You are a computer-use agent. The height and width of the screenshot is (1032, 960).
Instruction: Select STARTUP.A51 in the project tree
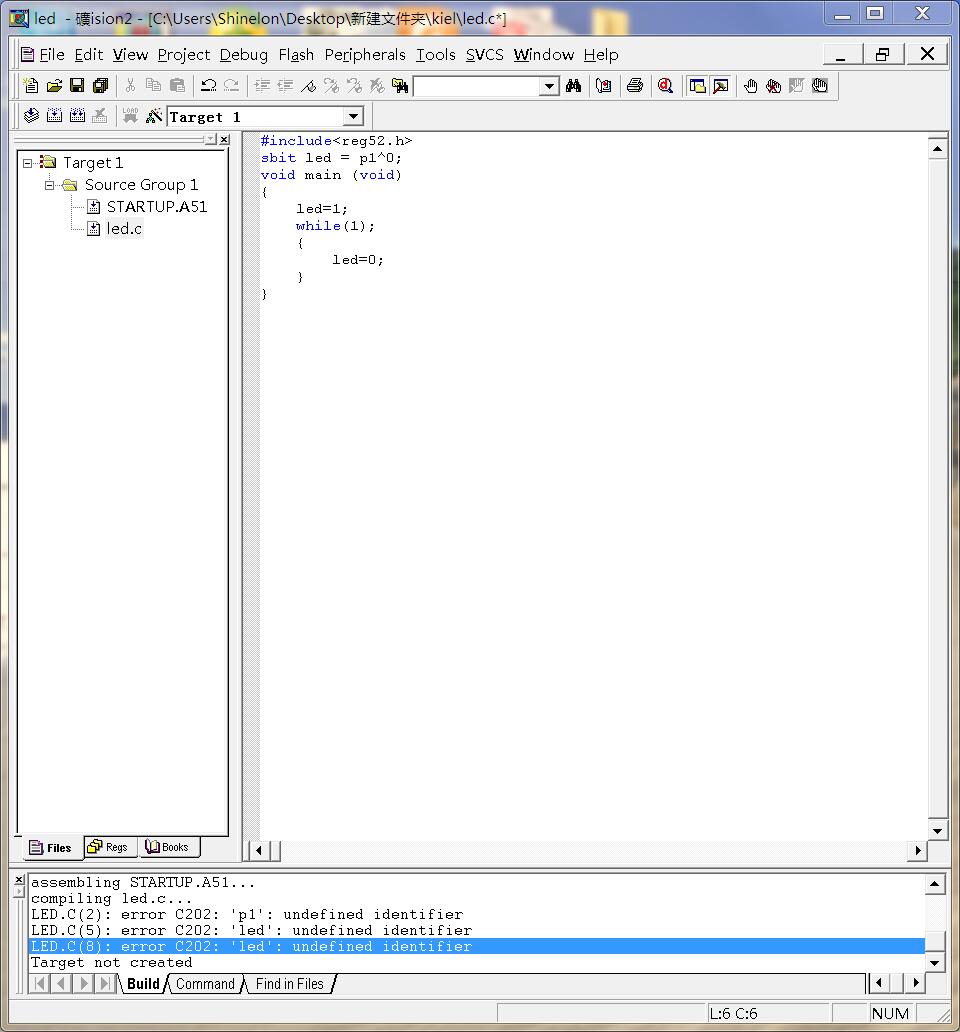pos(157,207)
